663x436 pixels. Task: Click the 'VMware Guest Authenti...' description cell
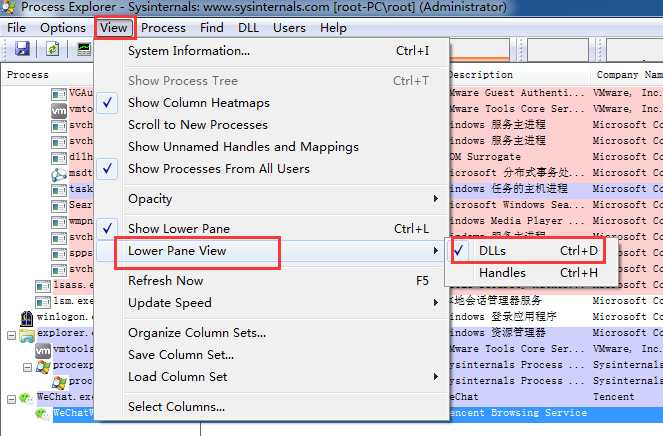[x=517, y=93]
